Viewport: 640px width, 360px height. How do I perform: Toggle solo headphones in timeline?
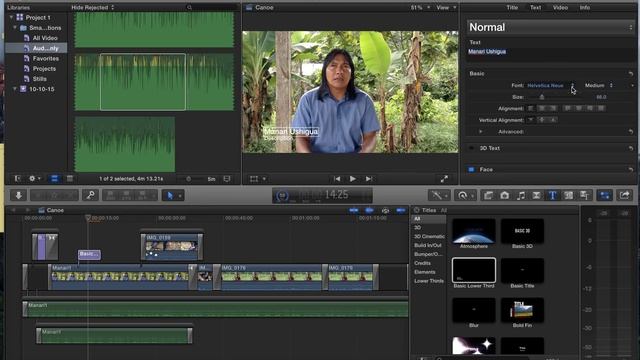385,210
